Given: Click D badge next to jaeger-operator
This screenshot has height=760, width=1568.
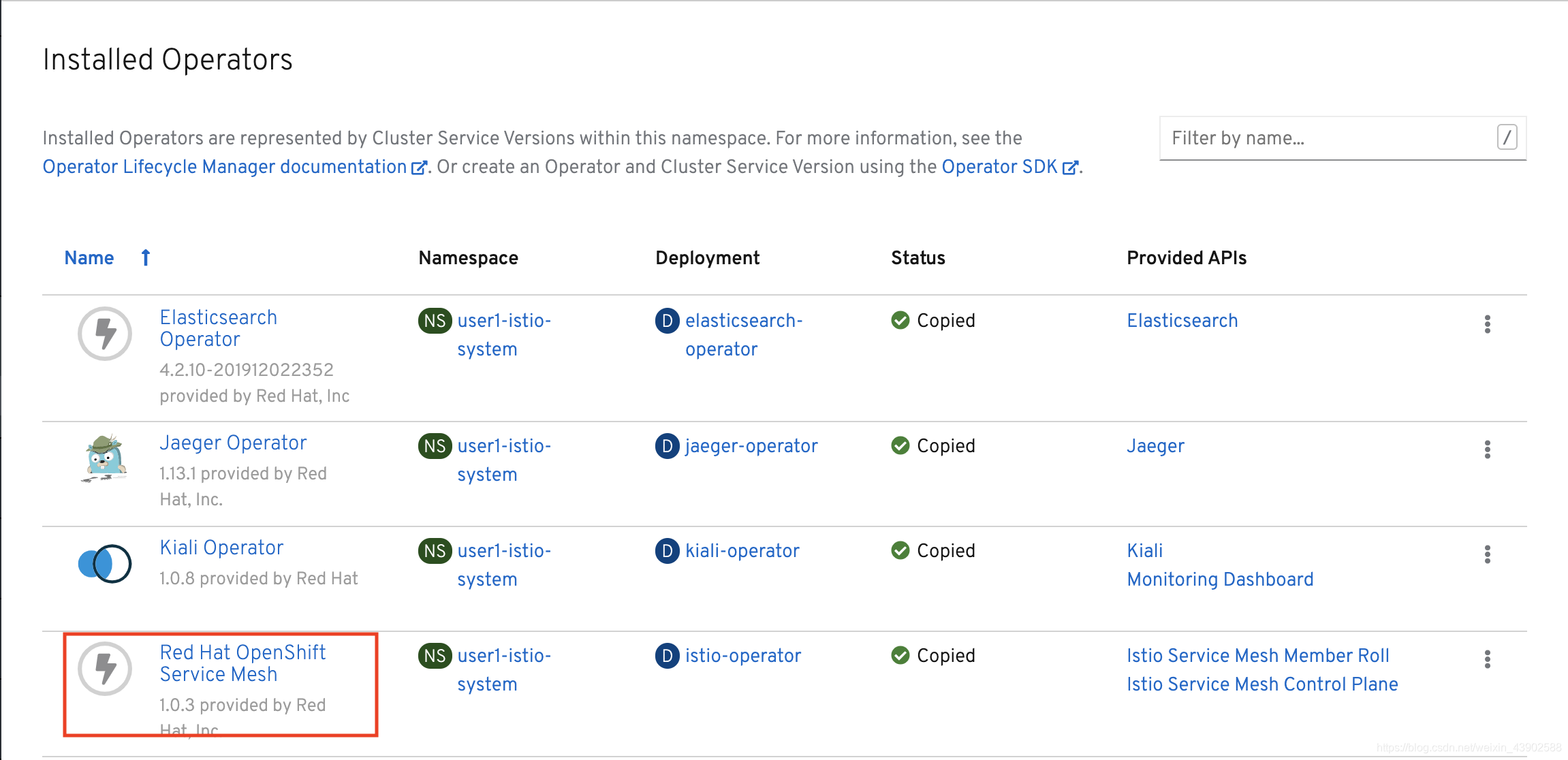Looking at the screenshot, I should point(667,446).
